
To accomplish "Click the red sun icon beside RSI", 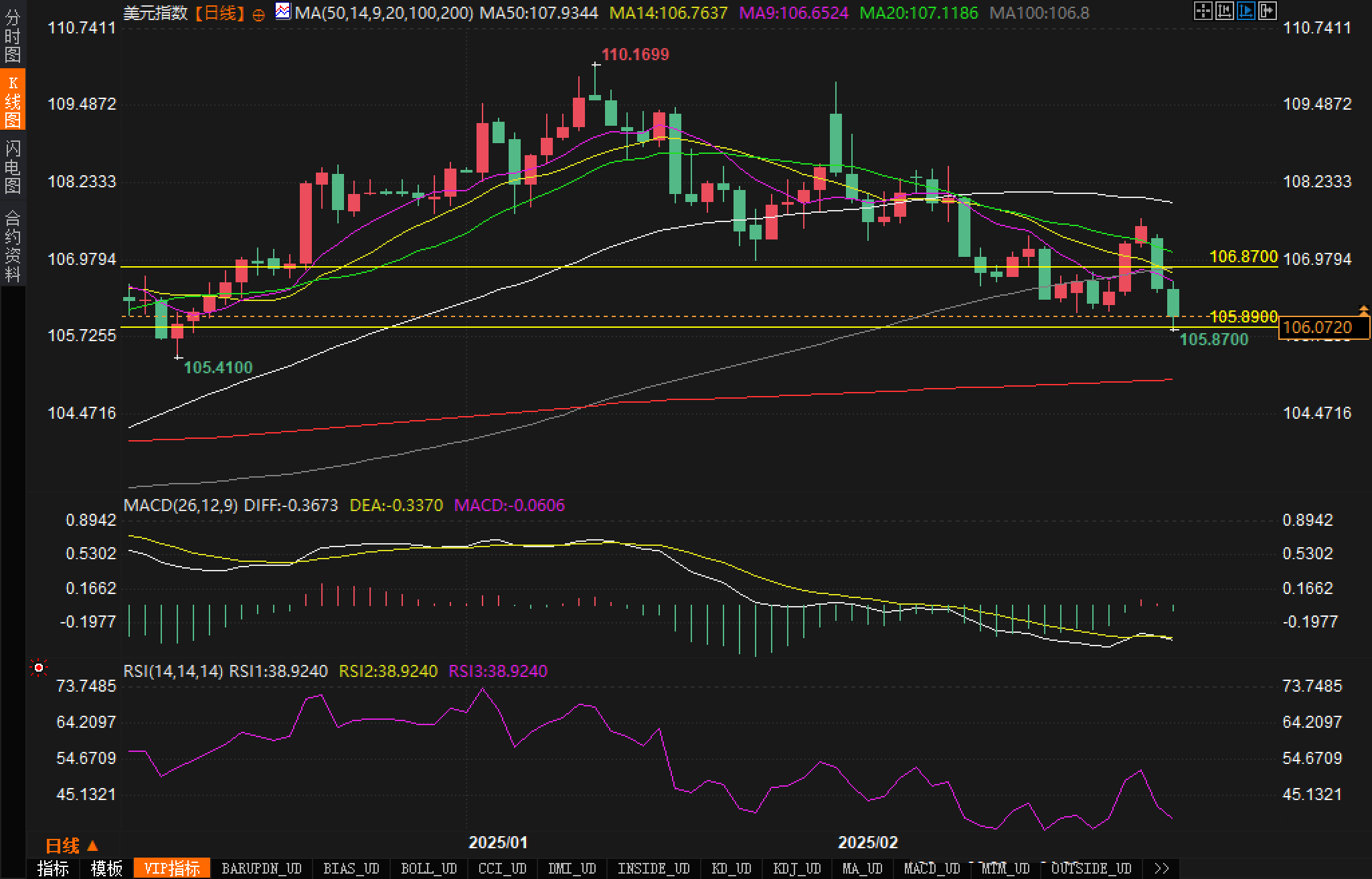I will click(39, 668).
